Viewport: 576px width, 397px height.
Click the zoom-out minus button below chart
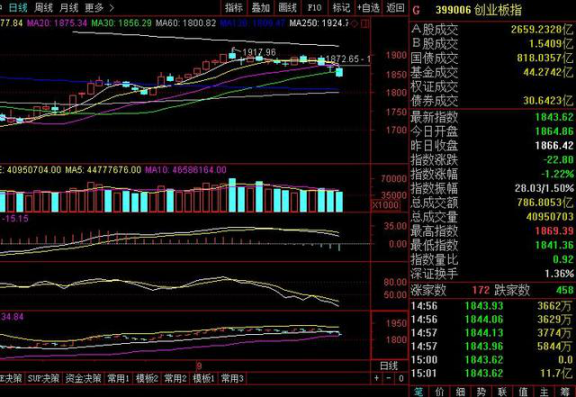coord(388,378)
